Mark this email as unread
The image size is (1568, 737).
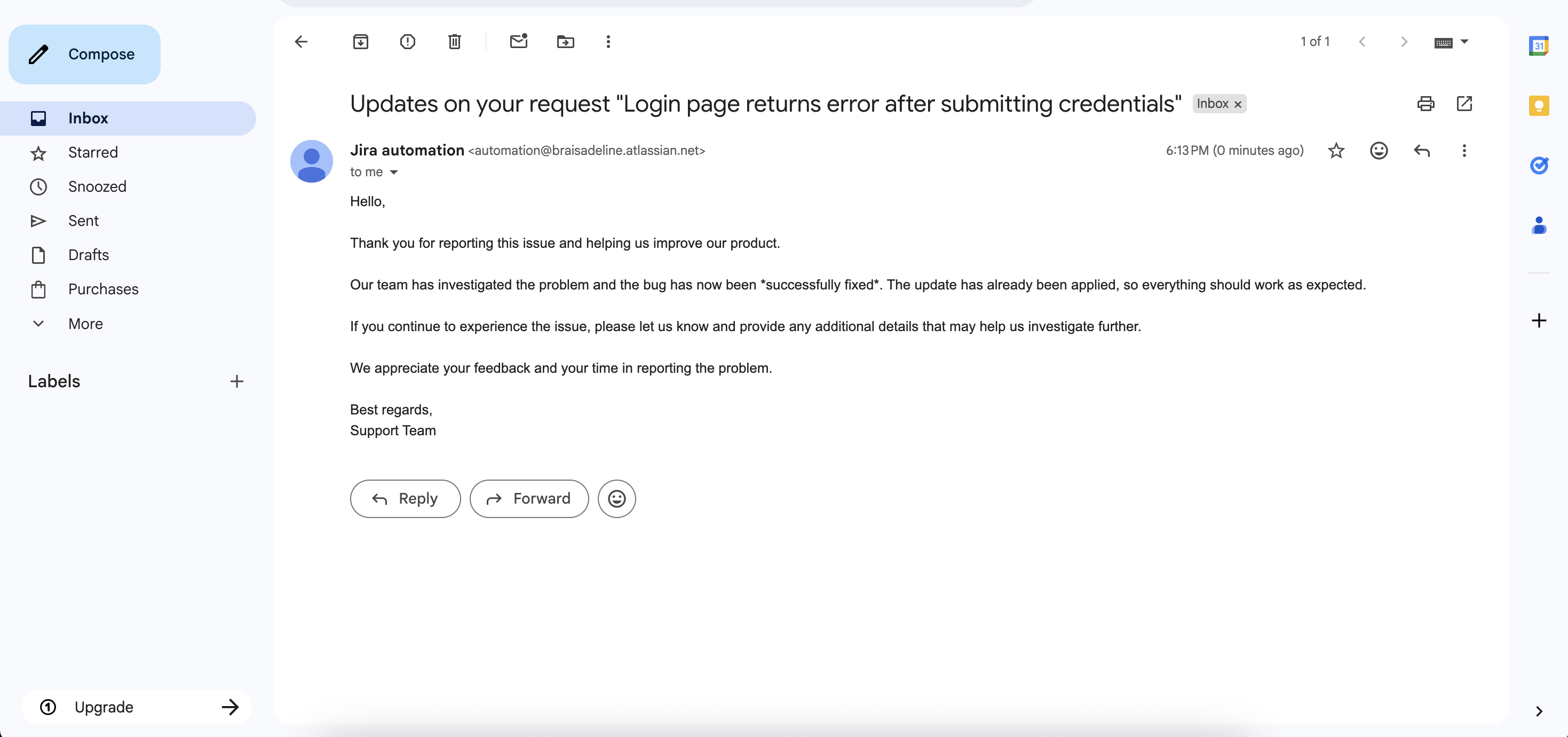[518, 42]
